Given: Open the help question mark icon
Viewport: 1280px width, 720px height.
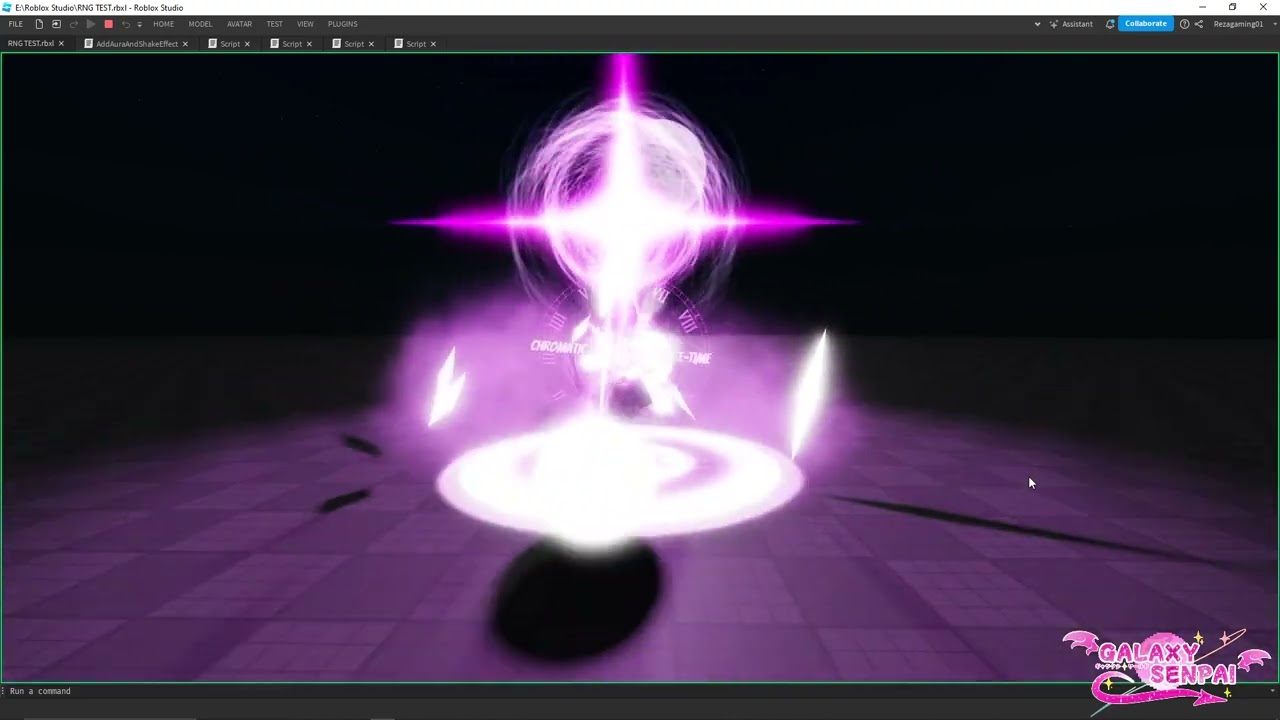Looking at the screenshot, I should coord(1184,24).
